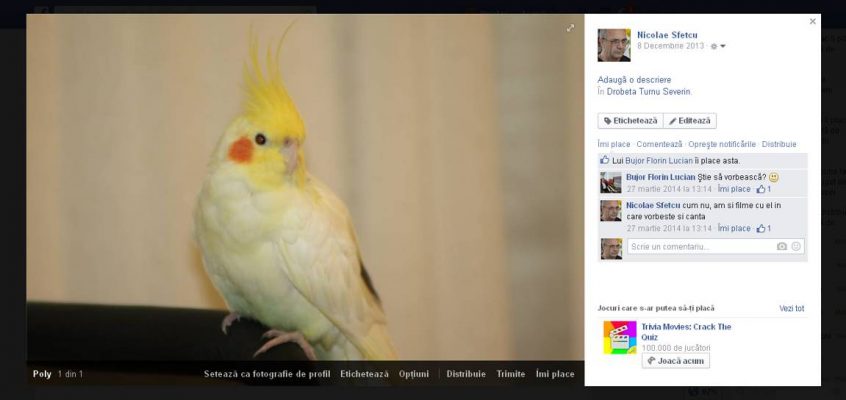View likes count on Bujor's comment
Viewport: 846px width, 400px height.
click(x=763, y=189)
